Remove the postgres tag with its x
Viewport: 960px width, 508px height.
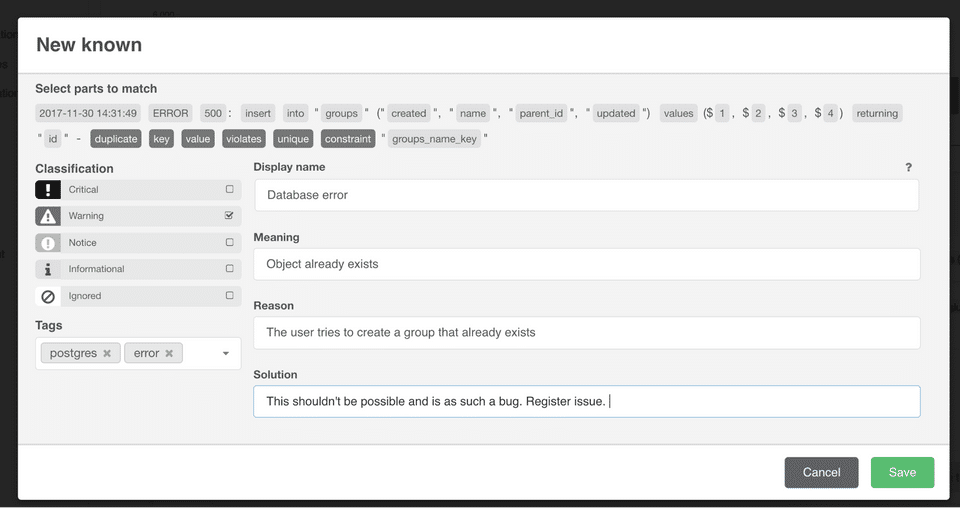[x=107, y=353]
